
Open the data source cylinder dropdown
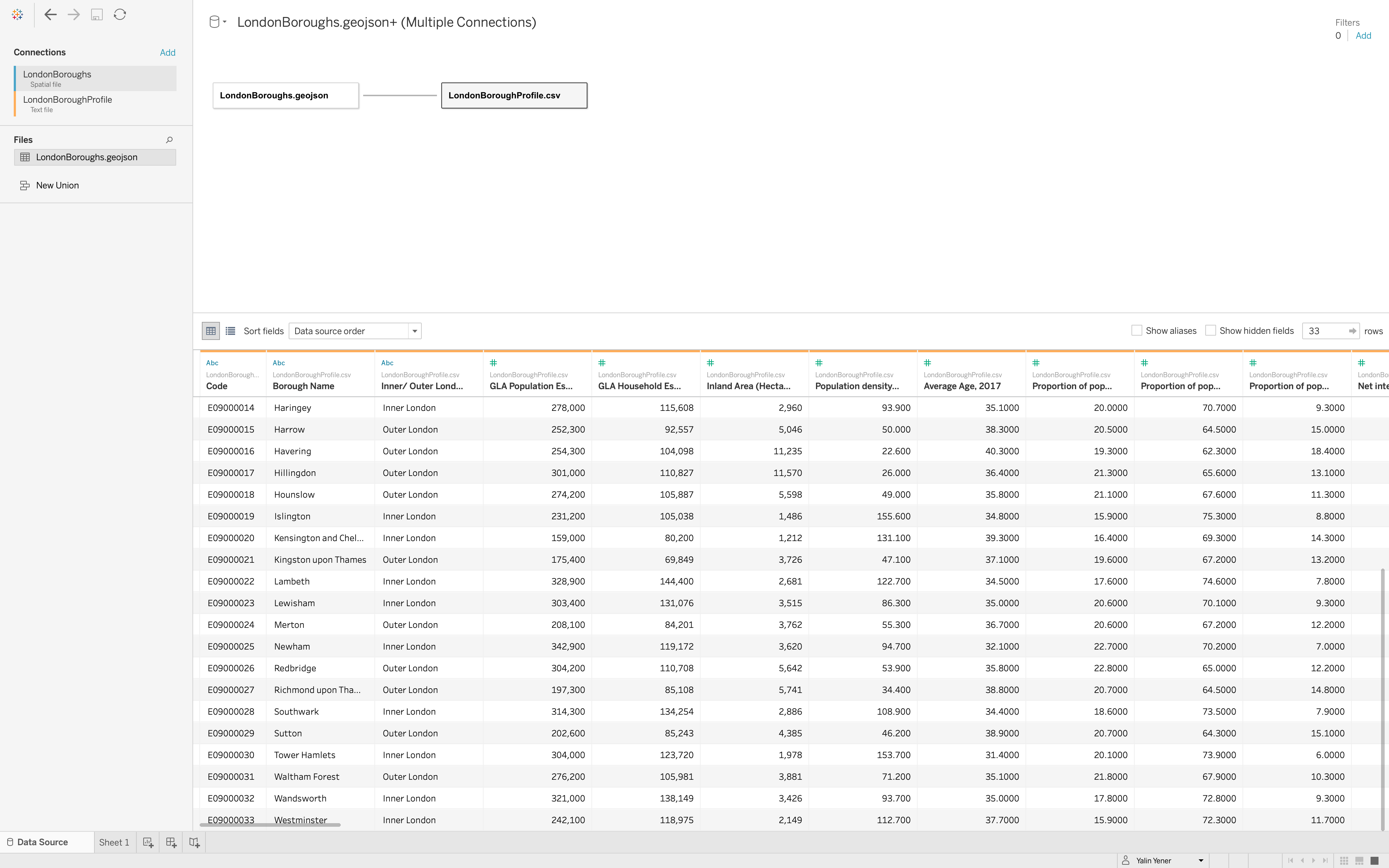tap(217, 22)
